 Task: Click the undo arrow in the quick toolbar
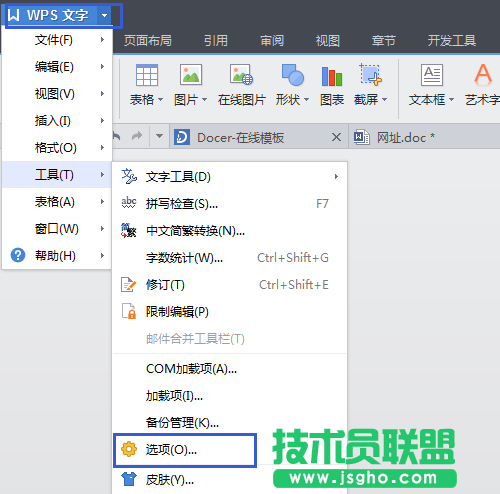pyautogui.click(x=117, y=136)
